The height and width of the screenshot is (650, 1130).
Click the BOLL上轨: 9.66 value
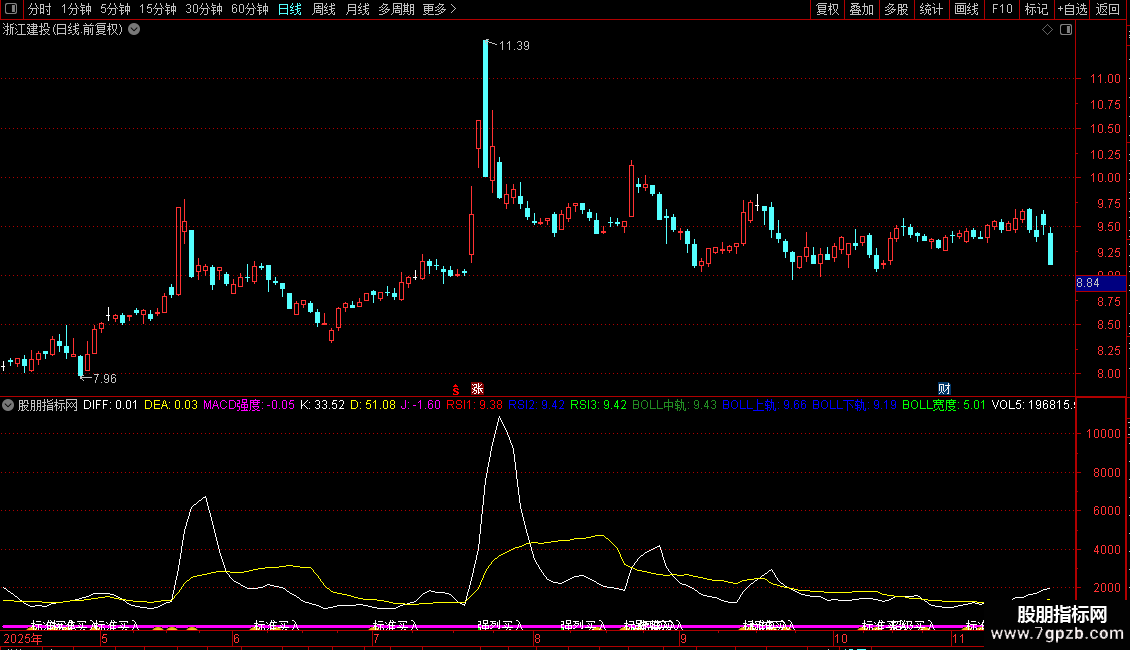tap(765, 405)
